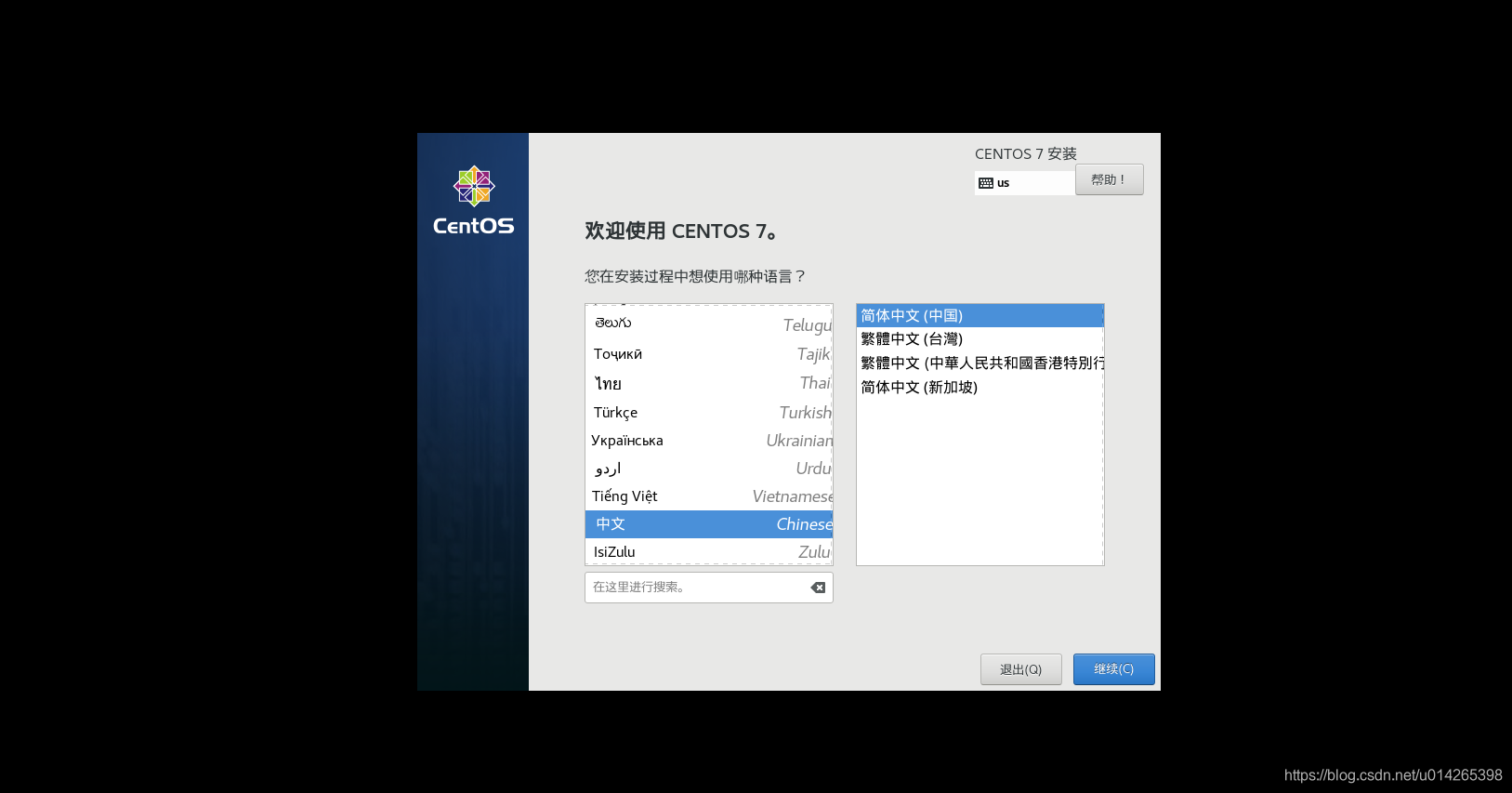Viewport: 1512px width, 793px height.
Task: Select the Ukrainian language row
Action: [x=709, y=441]
